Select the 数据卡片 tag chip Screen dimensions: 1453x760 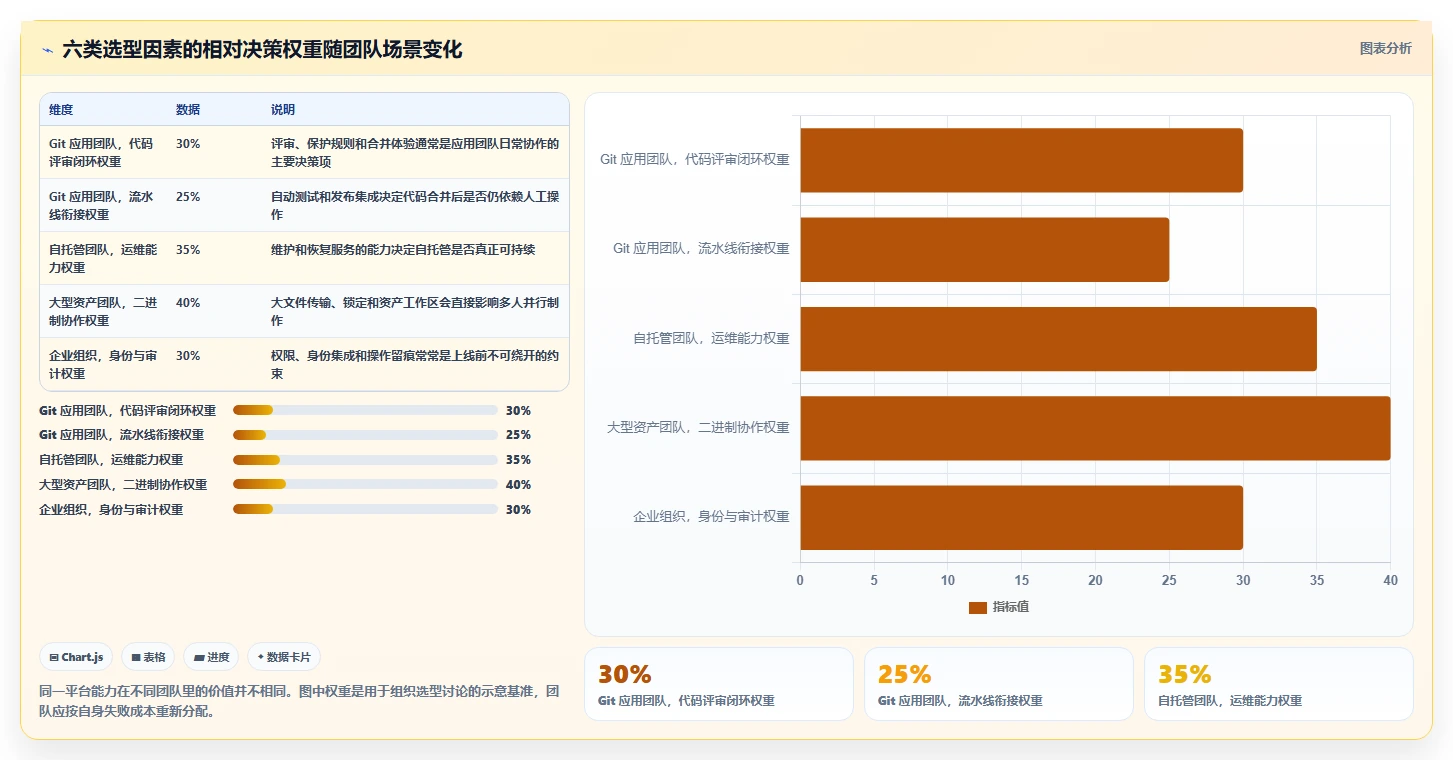pyautogui.click(x=284, y=657)
